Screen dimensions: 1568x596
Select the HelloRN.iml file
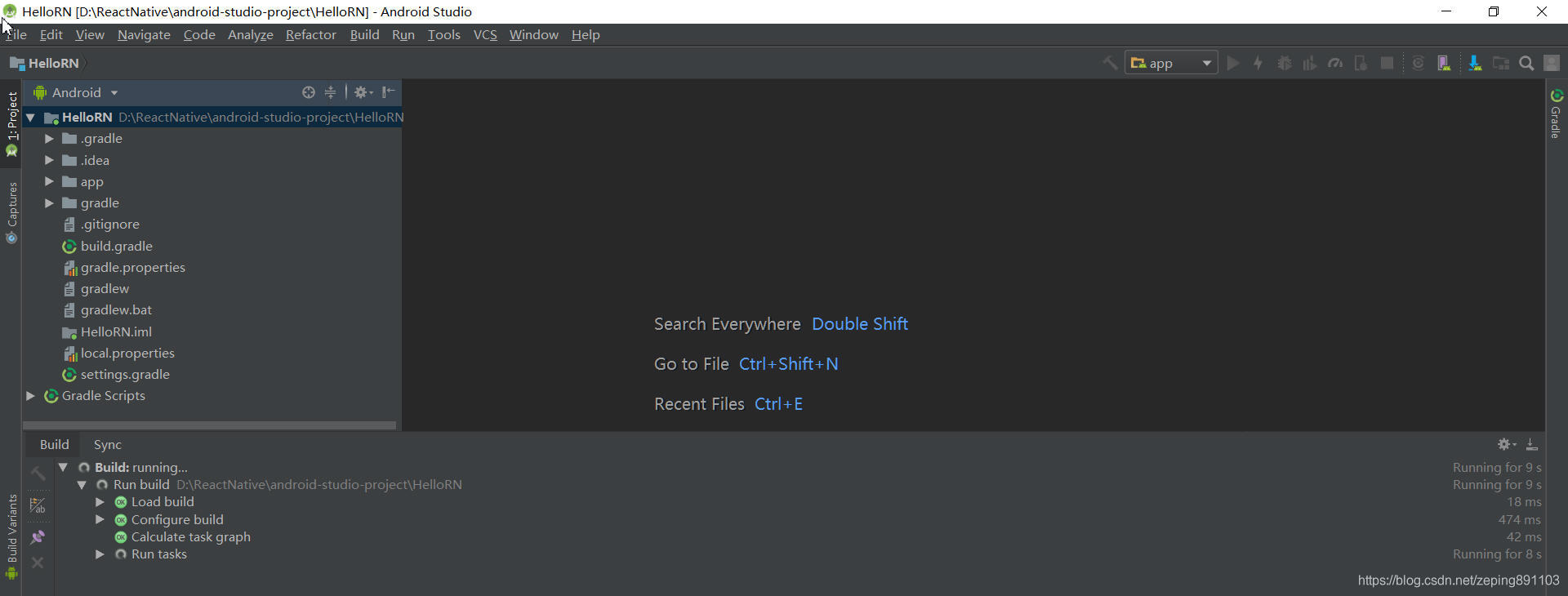coord(116,331)
